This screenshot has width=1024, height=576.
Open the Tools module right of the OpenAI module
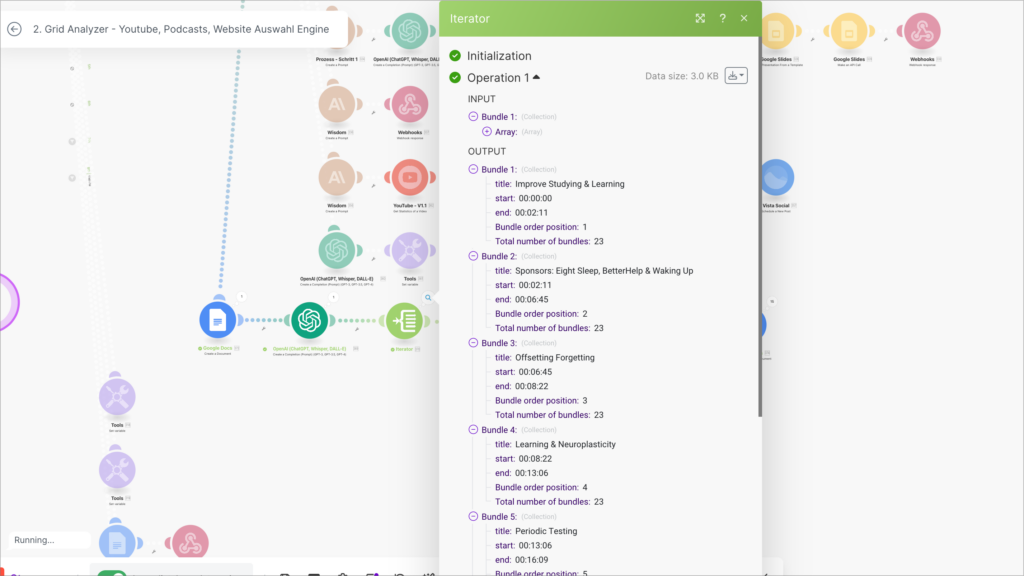tap(409, 250)
